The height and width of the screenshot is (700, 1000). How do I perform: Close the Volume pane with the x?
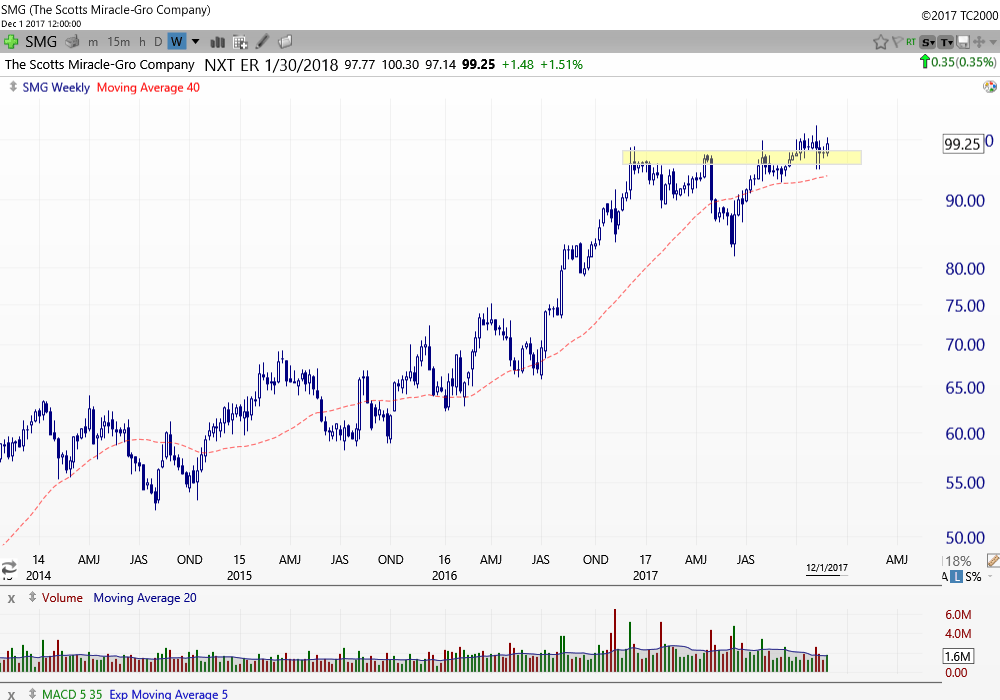click(x=11, y=598)
